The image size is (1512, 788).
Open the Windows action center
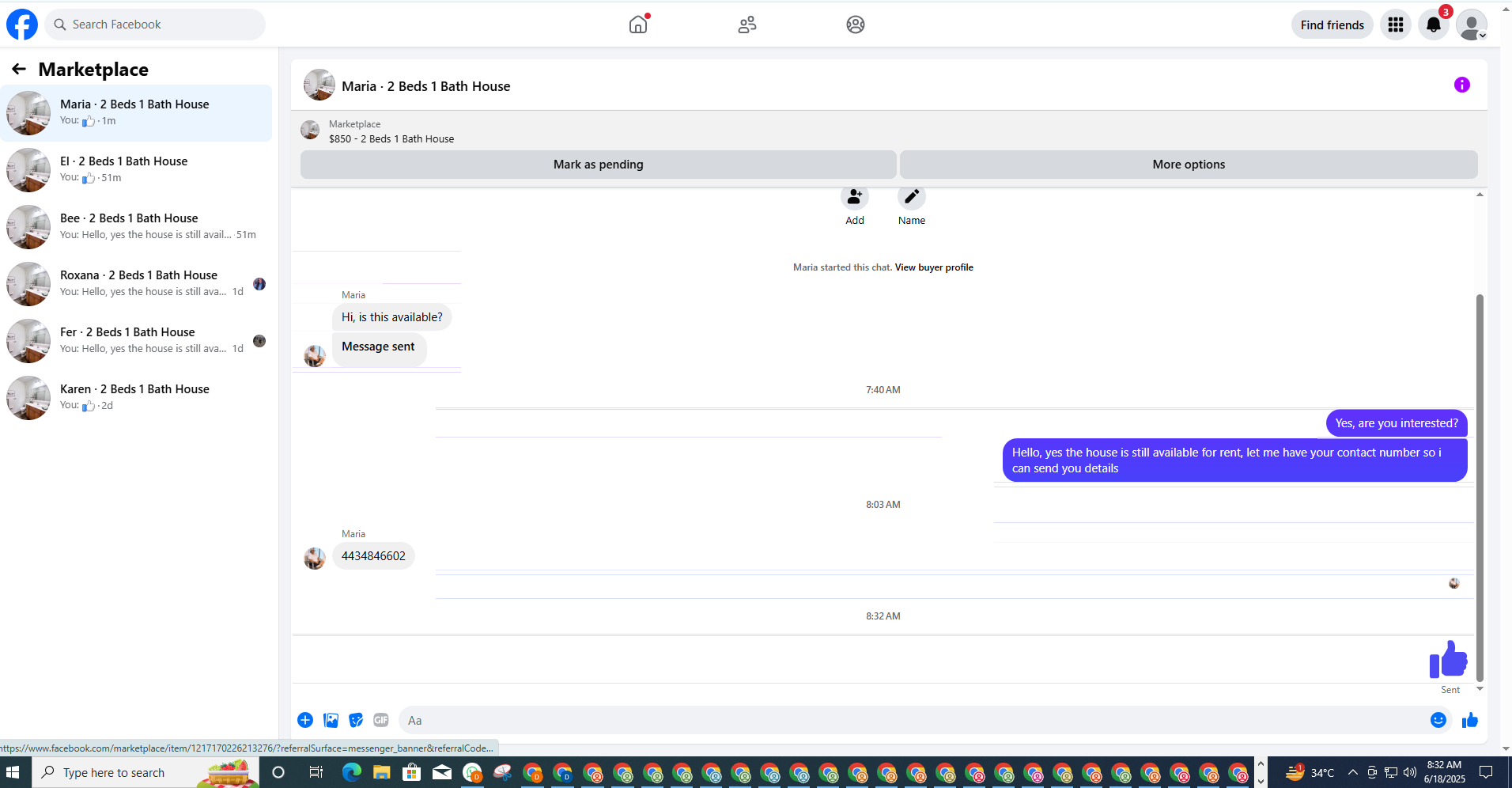[1486, 772]
